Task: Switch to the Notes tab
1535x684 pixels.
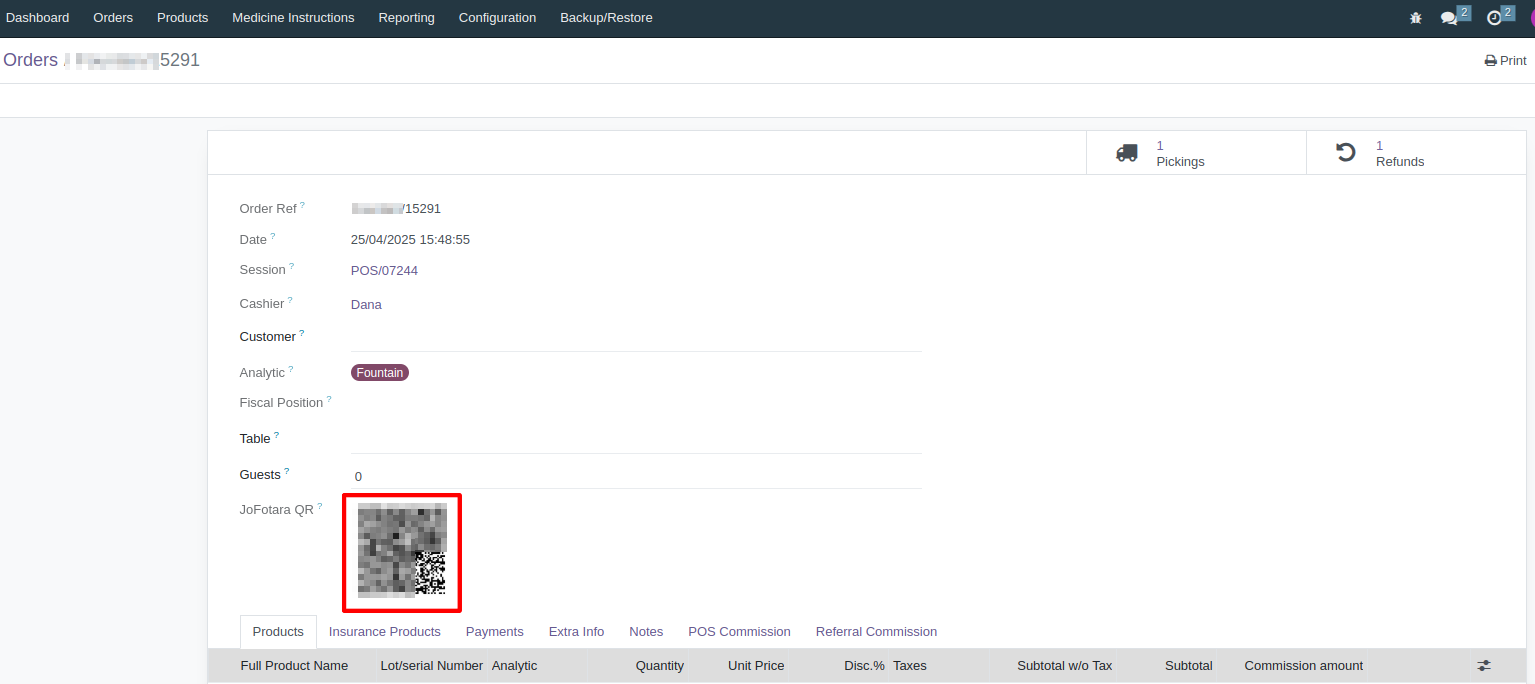Action: 646,632
